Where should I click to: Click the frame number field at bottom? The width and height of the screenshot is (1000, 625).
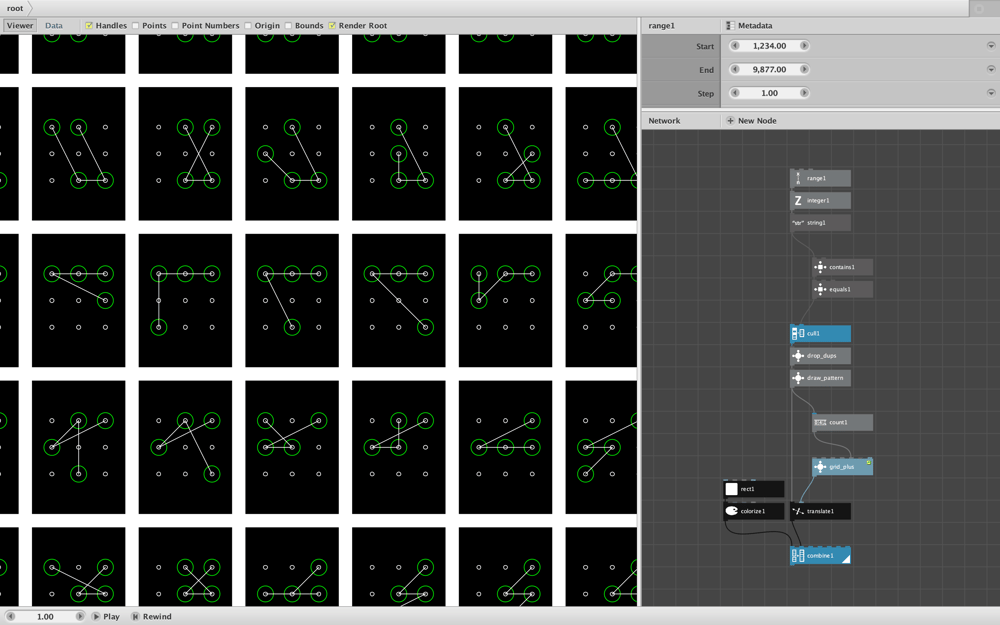click(x=45, y=617)
